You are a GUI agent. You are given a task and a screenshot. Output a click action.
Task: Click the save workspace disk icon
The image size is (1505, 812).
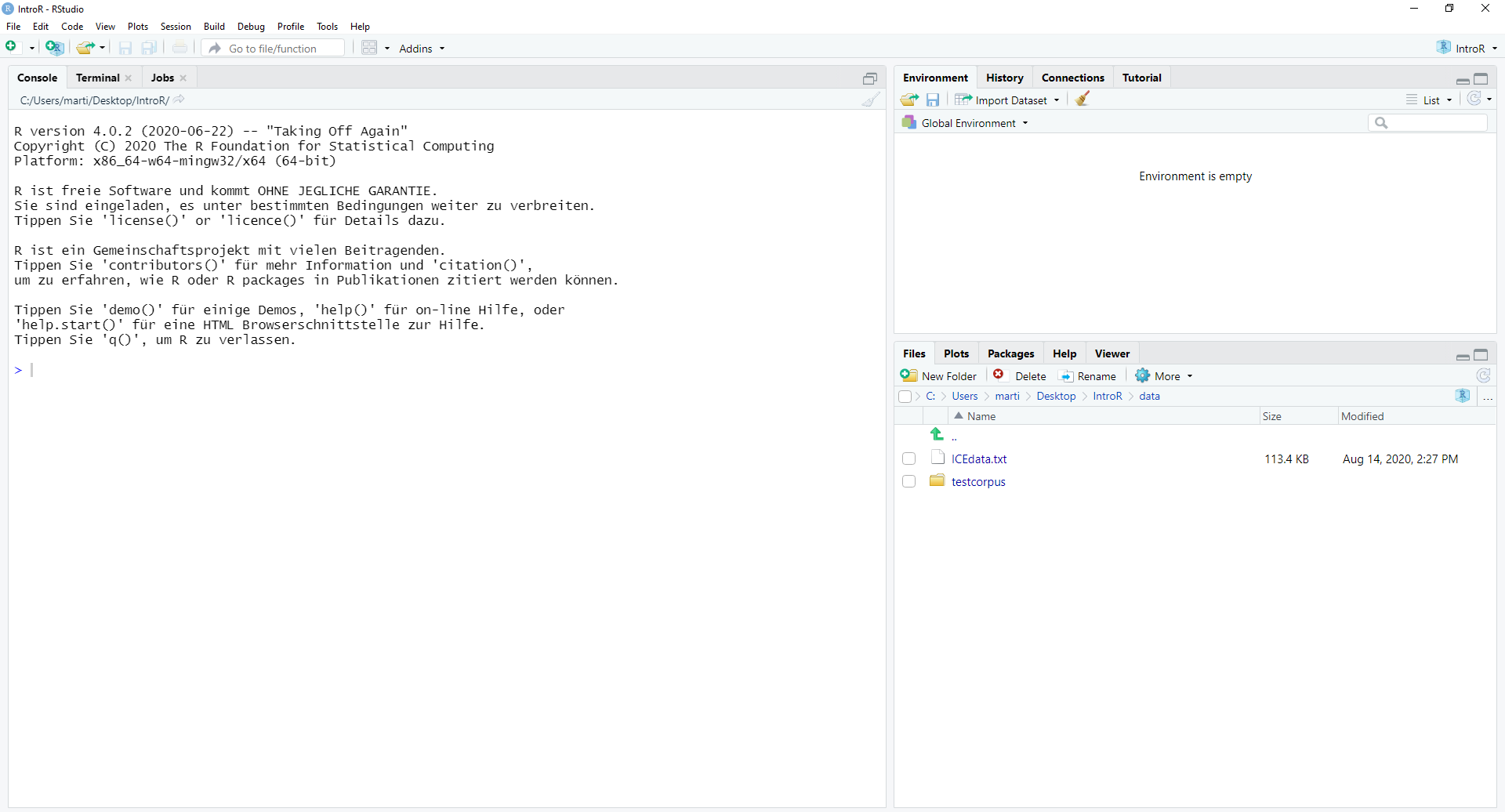tap(933, 100)
